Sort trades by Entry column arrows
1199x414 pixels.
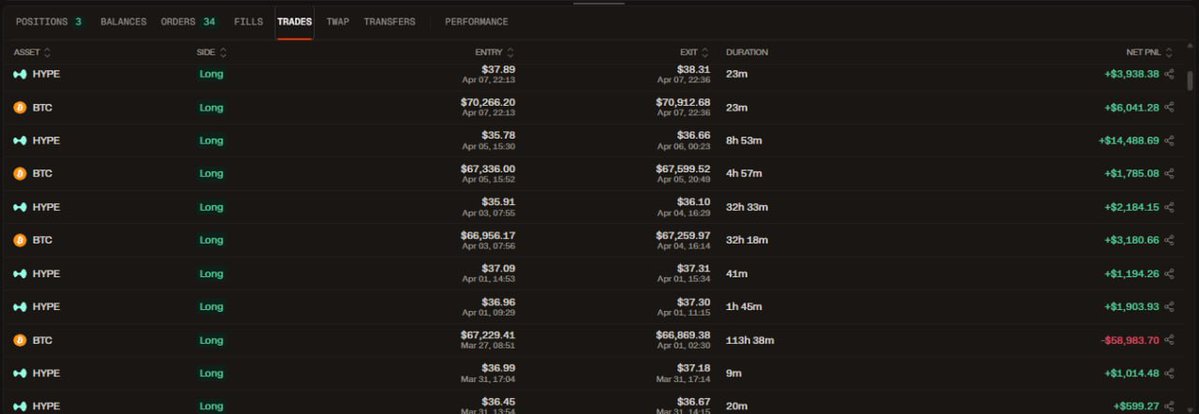click(x=510, y=52)
